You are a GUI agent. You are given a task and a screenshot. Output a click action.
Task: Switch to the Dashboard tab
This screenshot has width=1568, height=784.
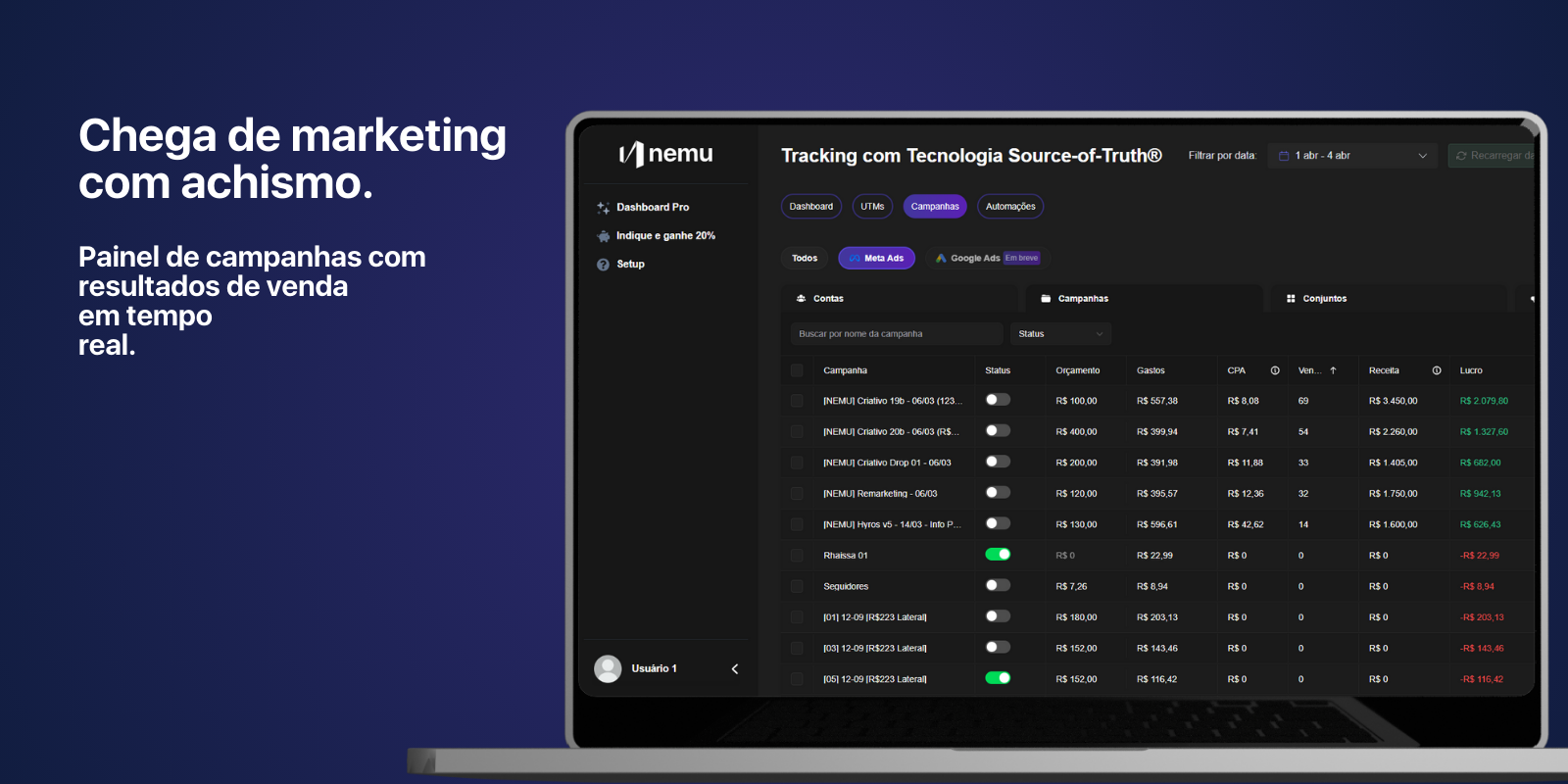pos(811,207)
